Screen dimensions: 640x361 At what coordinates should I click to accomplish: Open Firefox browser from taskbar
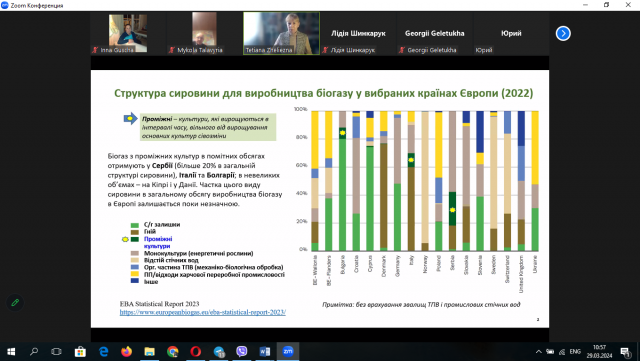(127, 351)
